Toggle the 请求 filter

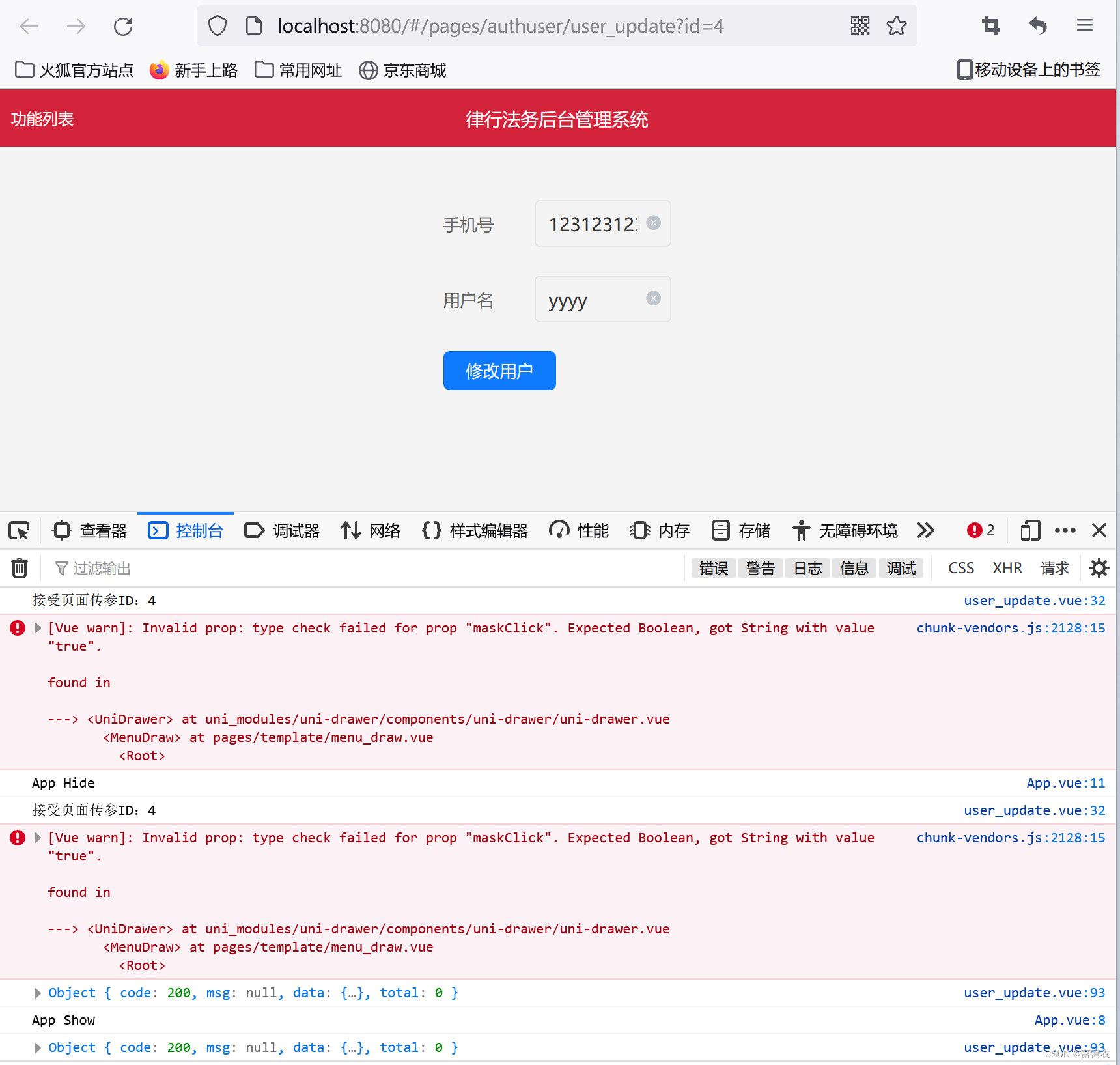point(1055,568)
